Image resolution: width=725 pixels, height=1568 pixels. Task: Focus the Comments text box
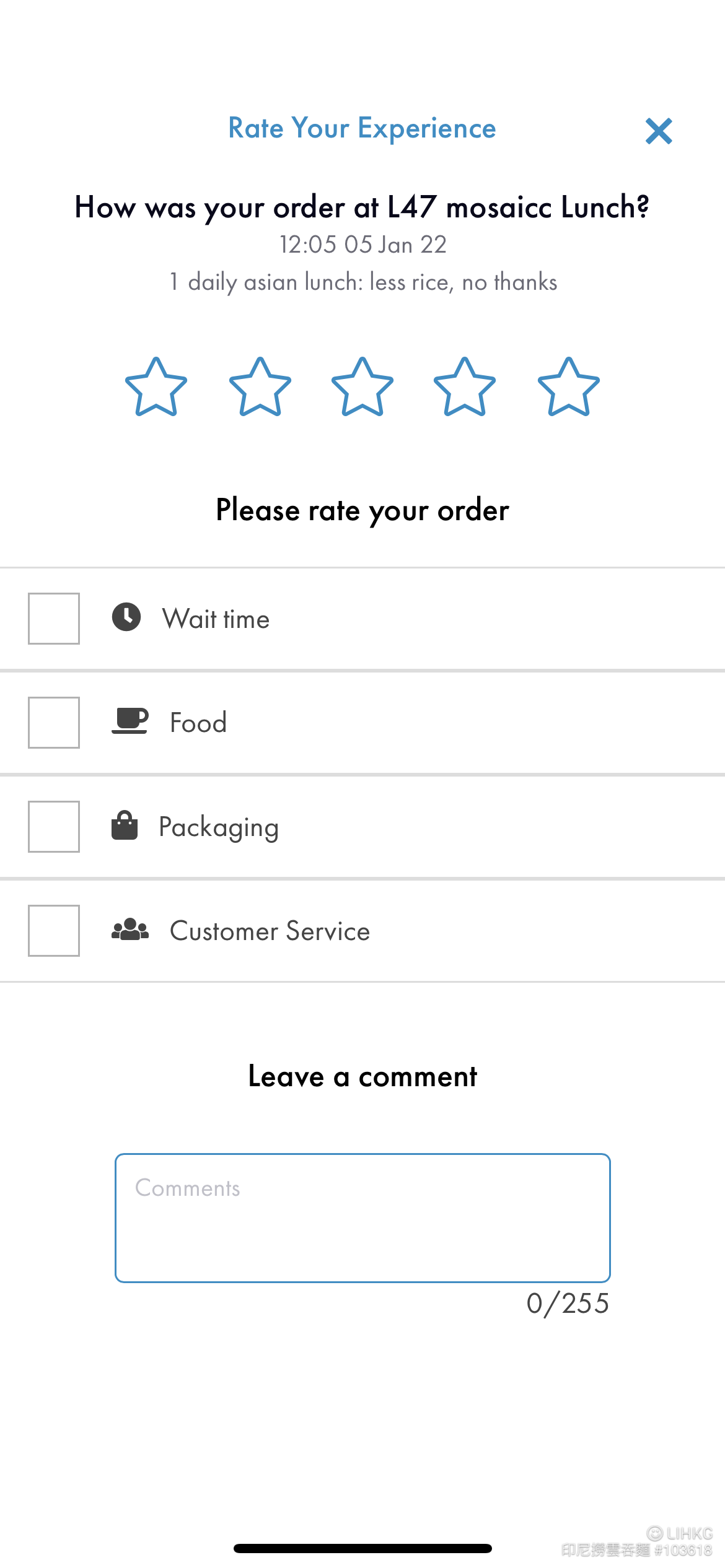(362, 1217)
